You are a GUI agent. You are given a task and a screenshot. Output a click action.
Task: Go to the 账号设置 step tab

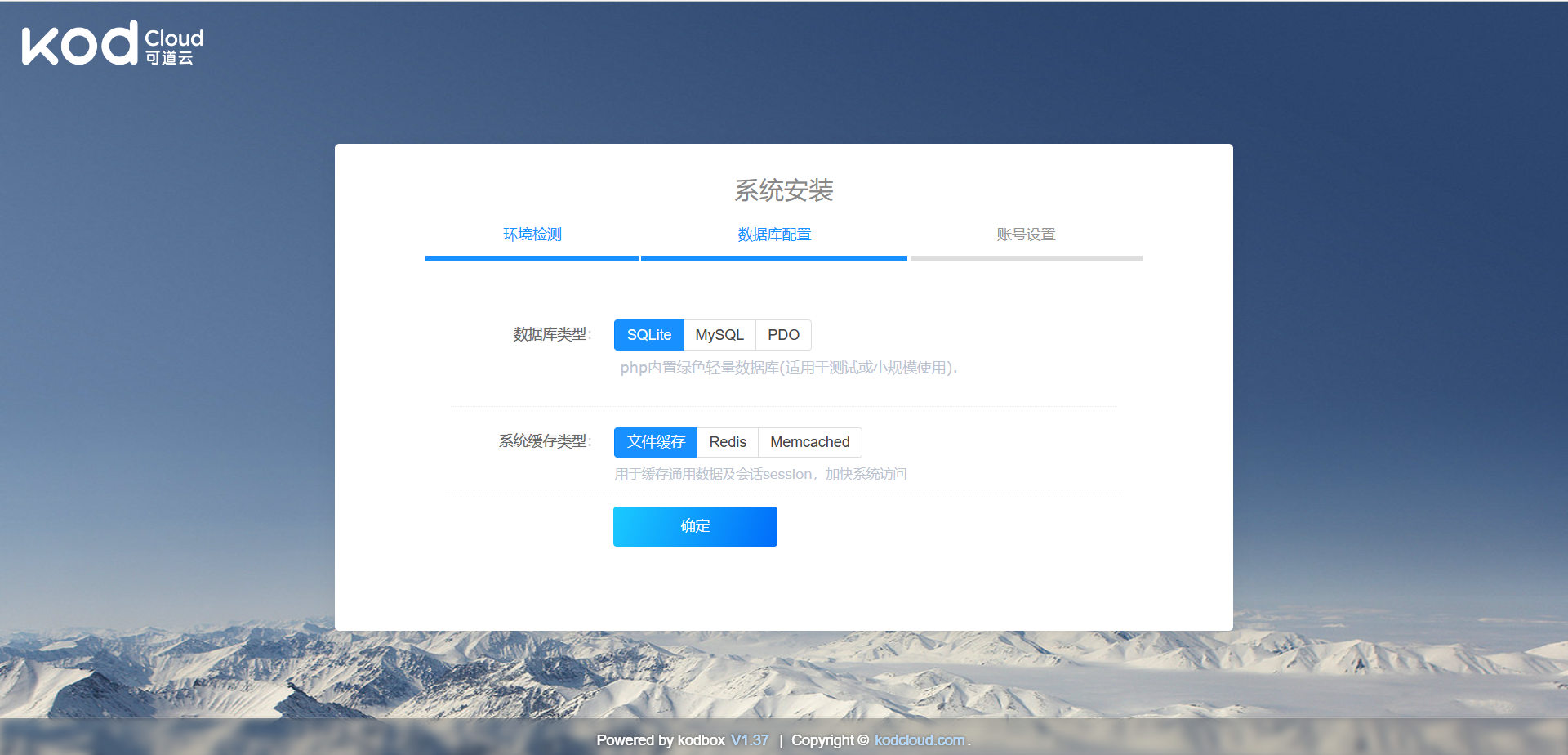point(1026,235)
